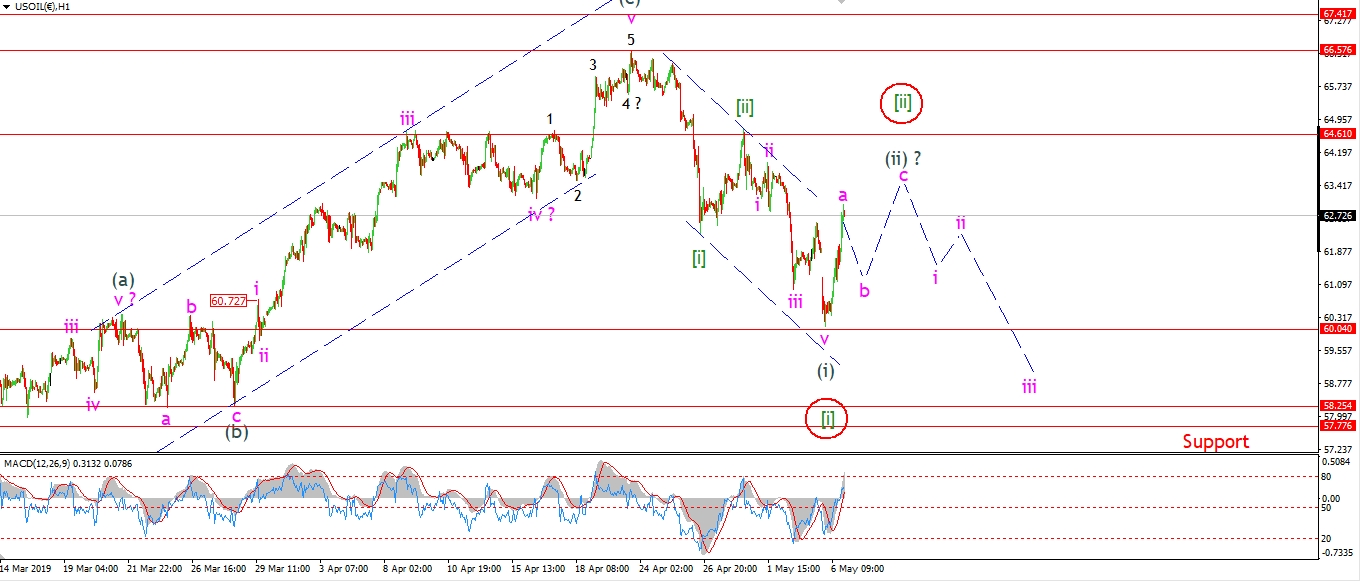Click the red Support text label
The height and width of the screenshot is (581, 1361).
[x=1215, y=441]
